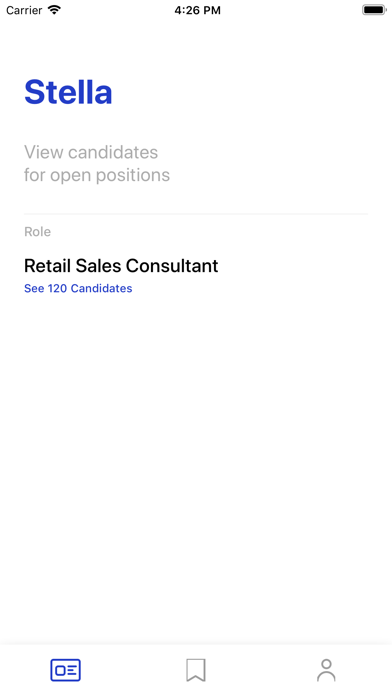Tap the word Retail in role title

(x=48, y=266)
